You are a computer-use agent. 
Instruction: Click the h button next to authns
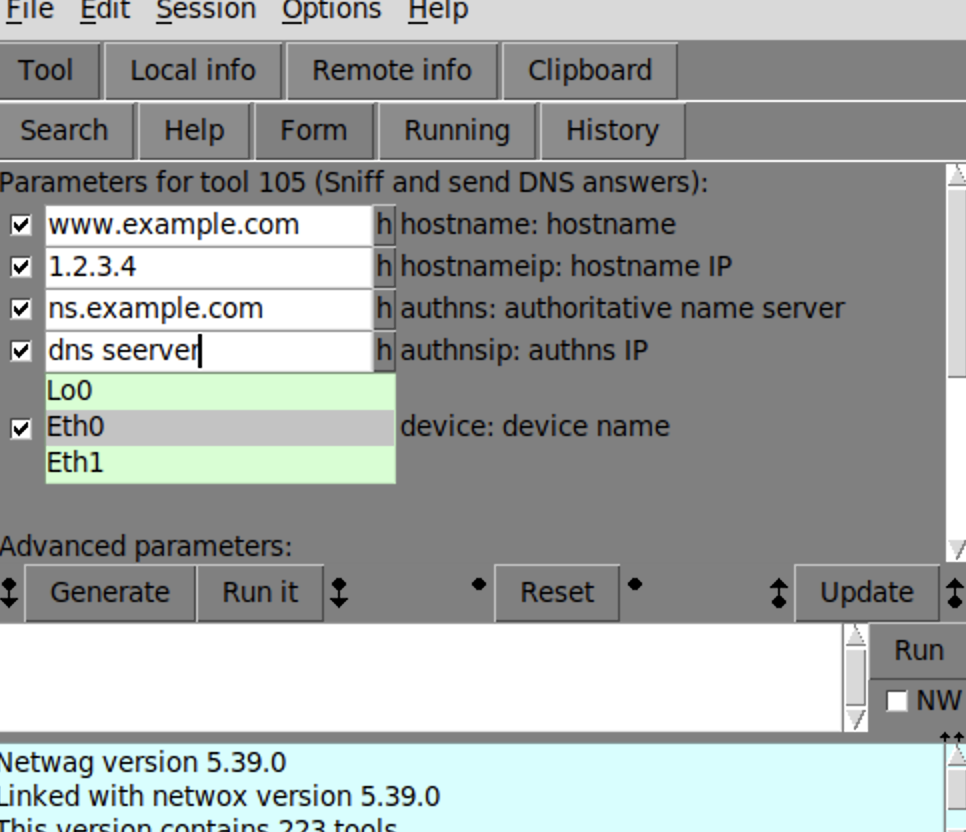point(384,309)
